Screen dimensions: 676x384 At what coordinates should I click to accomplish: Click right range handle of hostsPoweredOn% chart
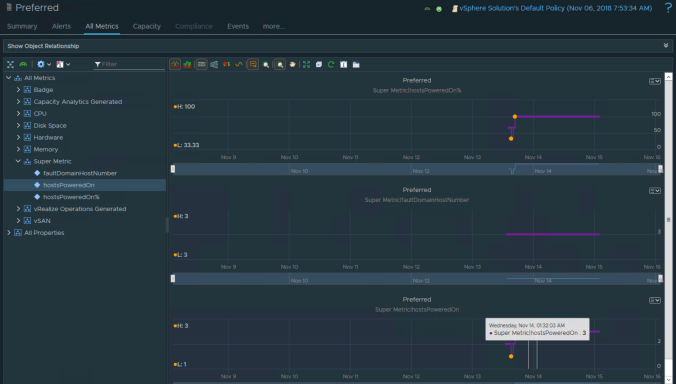pos(660,169)
